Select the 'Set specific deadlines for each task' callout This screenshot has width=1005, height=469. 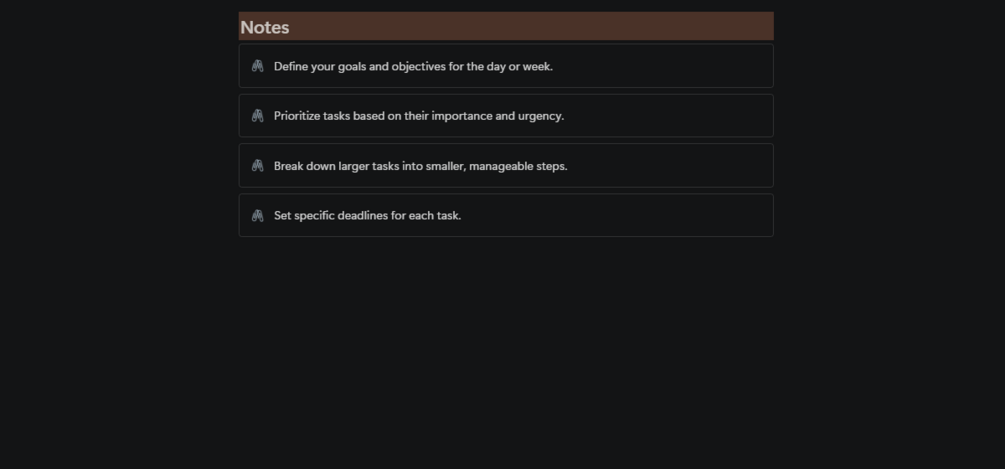pos(506,215)
